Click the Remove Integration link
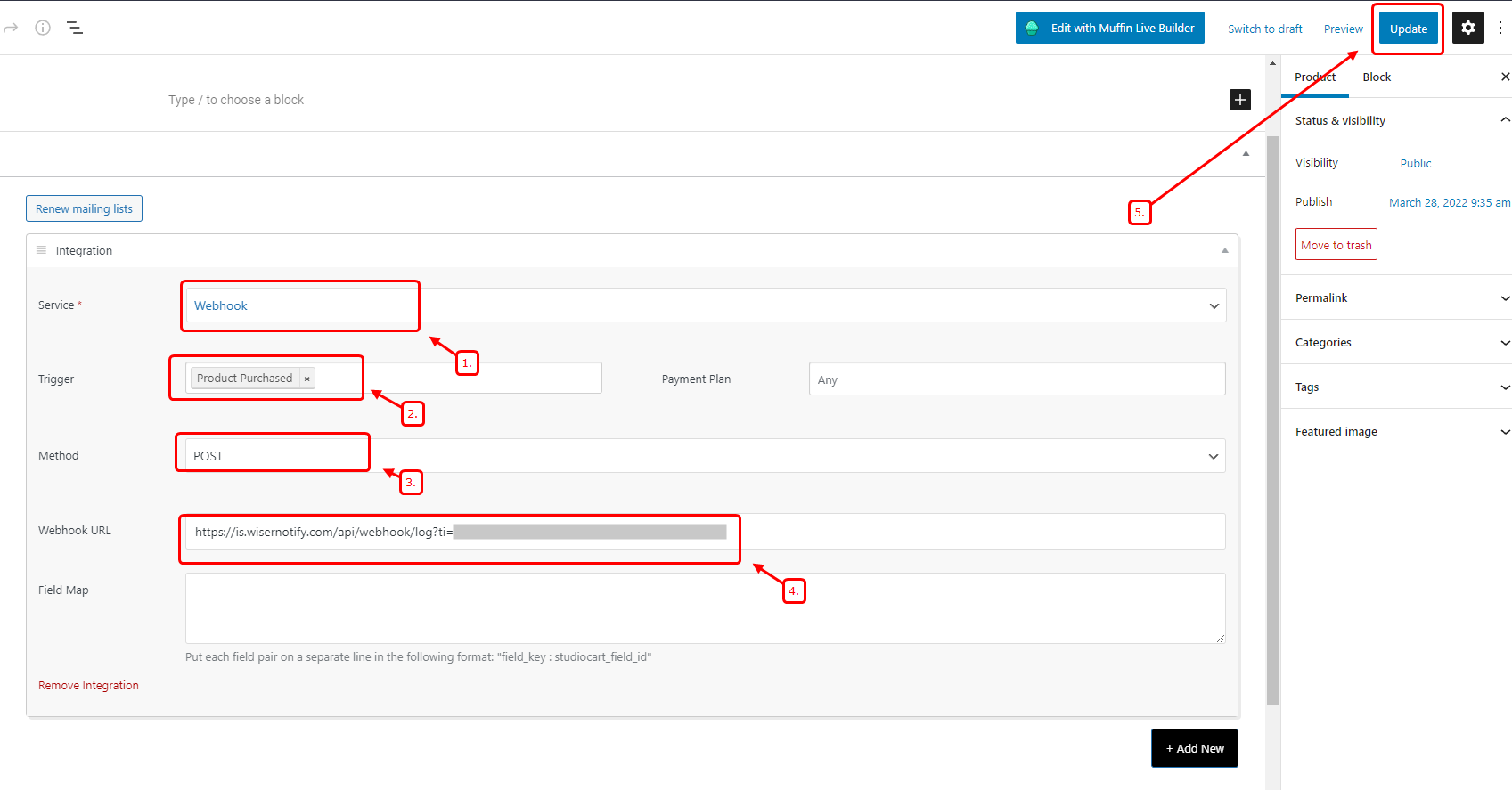The image size is (1512, 790). [88, 686]
